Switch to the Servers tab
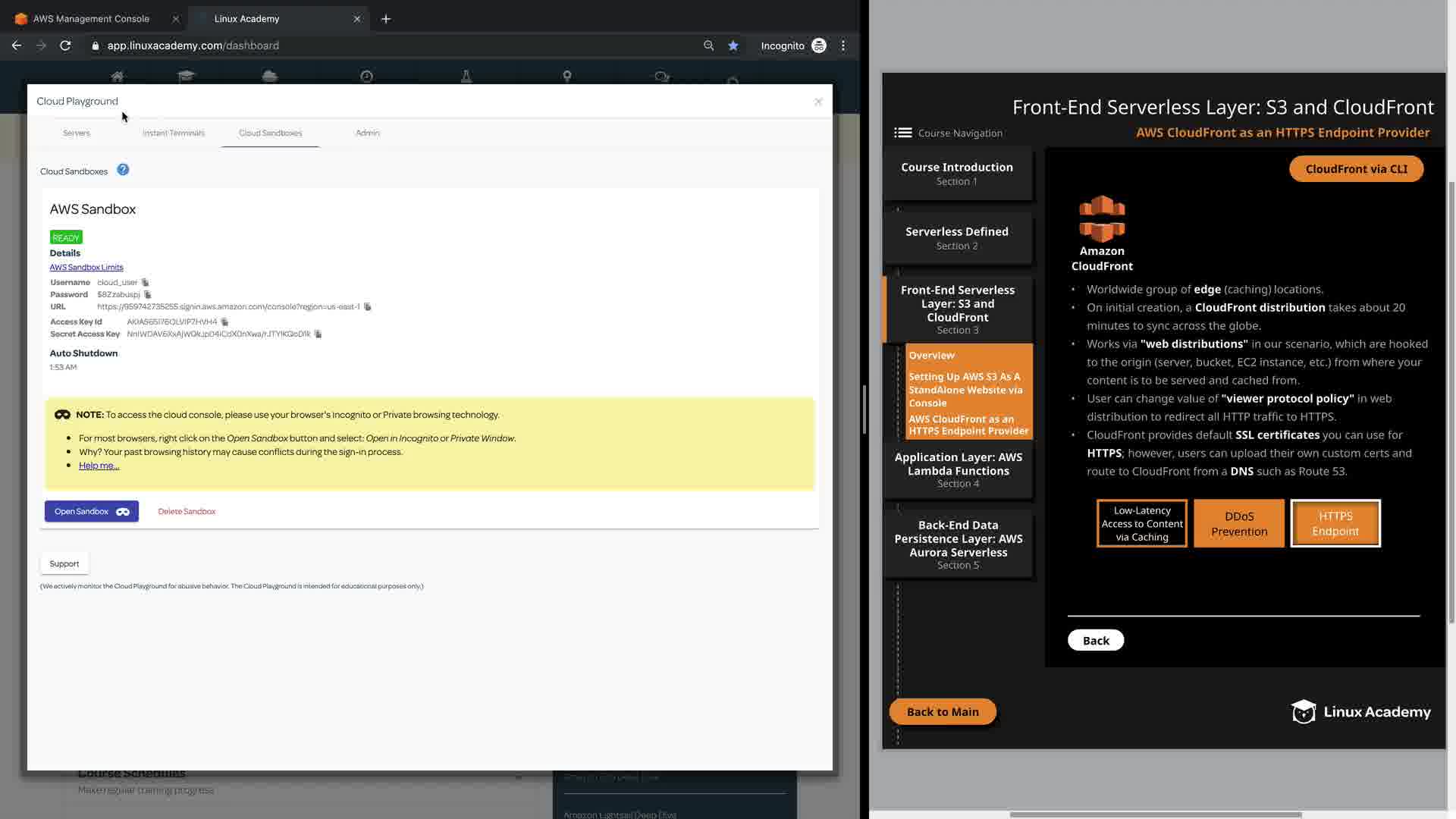The width and height of the screenshot is (1456, 819). coord(76,133)
